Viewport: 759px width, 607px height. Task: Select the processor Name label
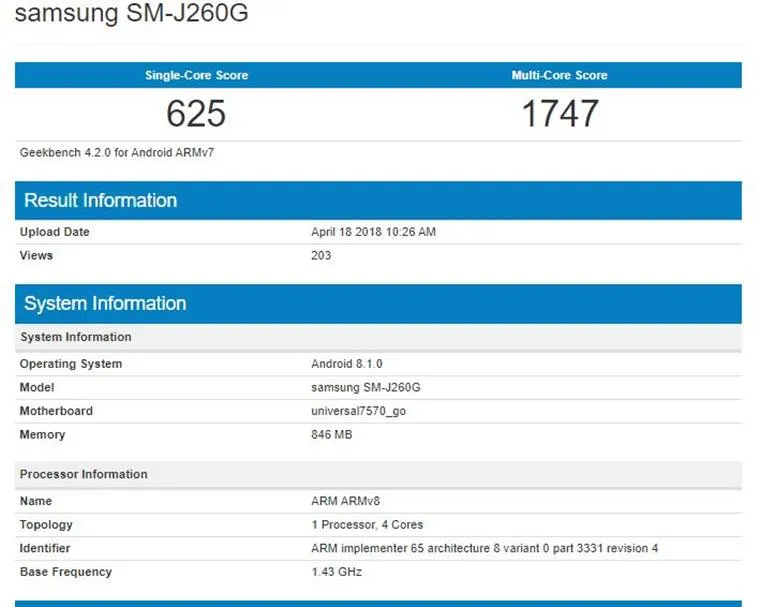pos(35,501)
